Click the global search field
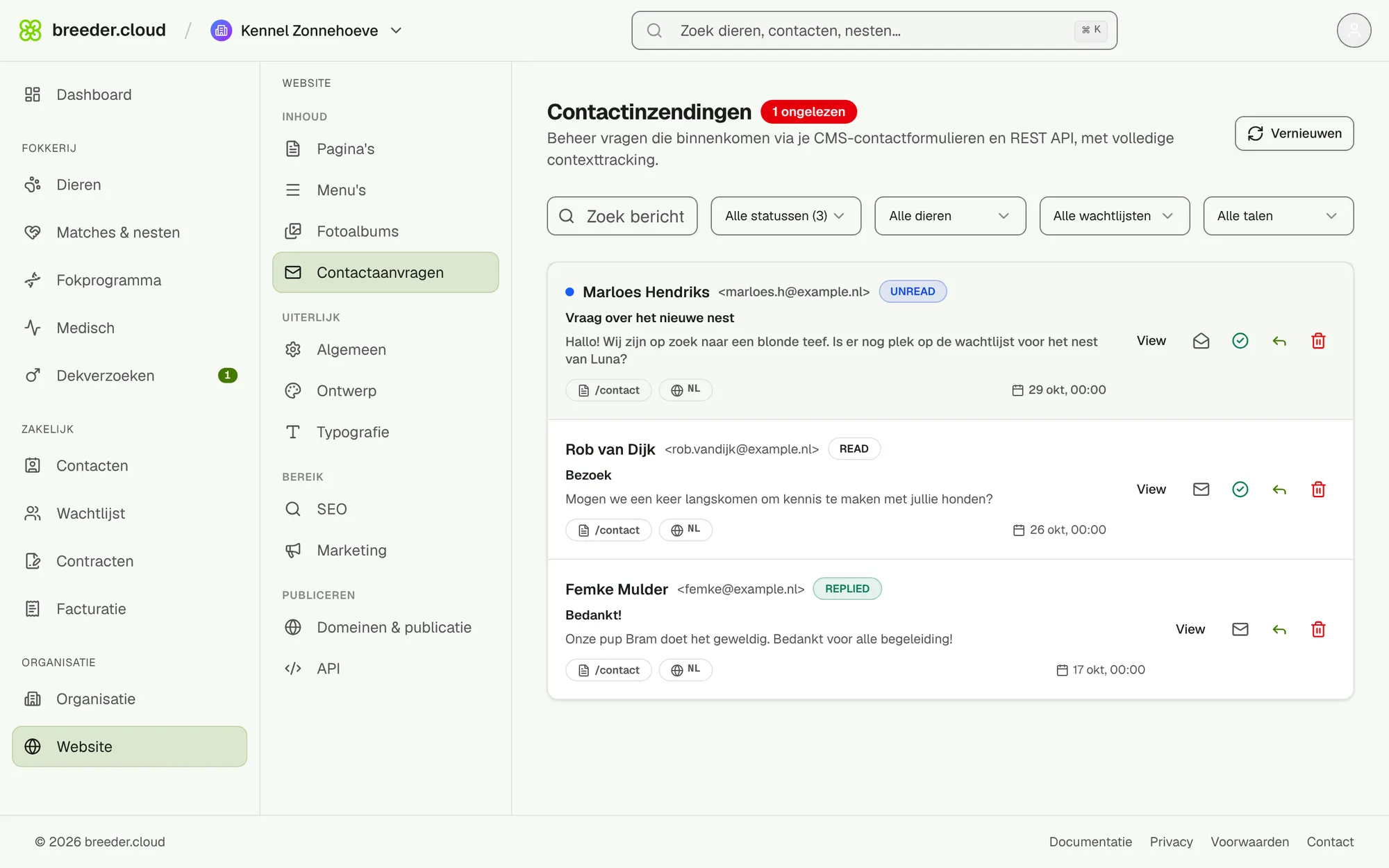 [x=874, y=31]
